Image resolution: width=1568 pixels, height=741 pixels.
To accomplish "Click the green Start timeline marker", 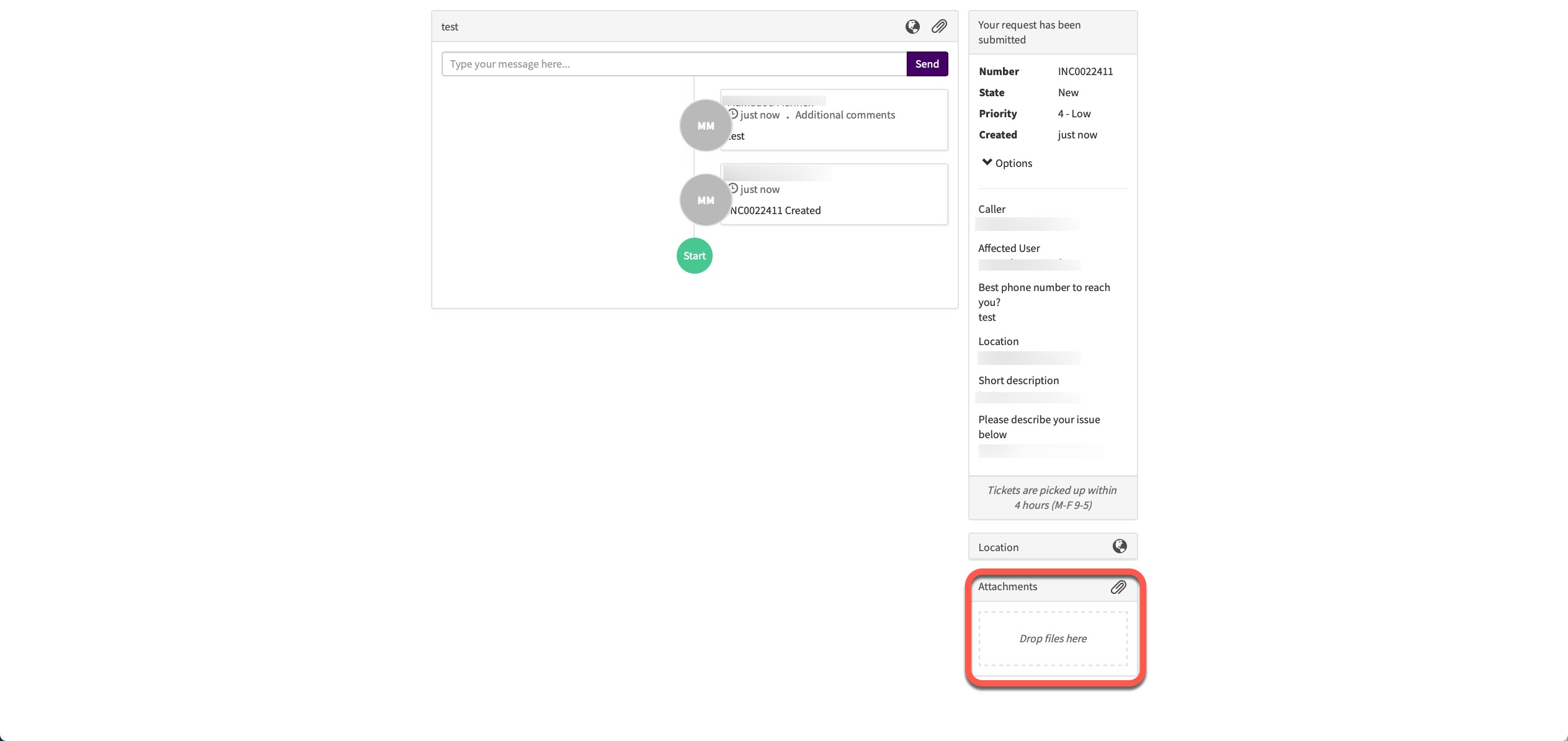I will pyautogui.click(x=694, y=256).
